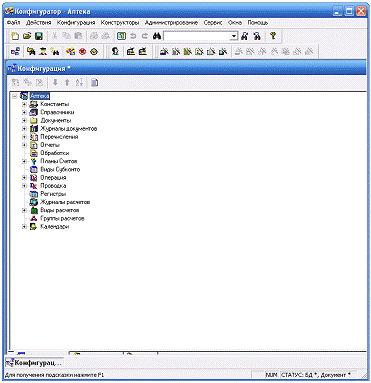Image resolution: width=371 pixels, height=383 pixels.
Task: Click the description page icon in Конфигурация toolbar
Action: pyautogui.click(x=94, y=82)
